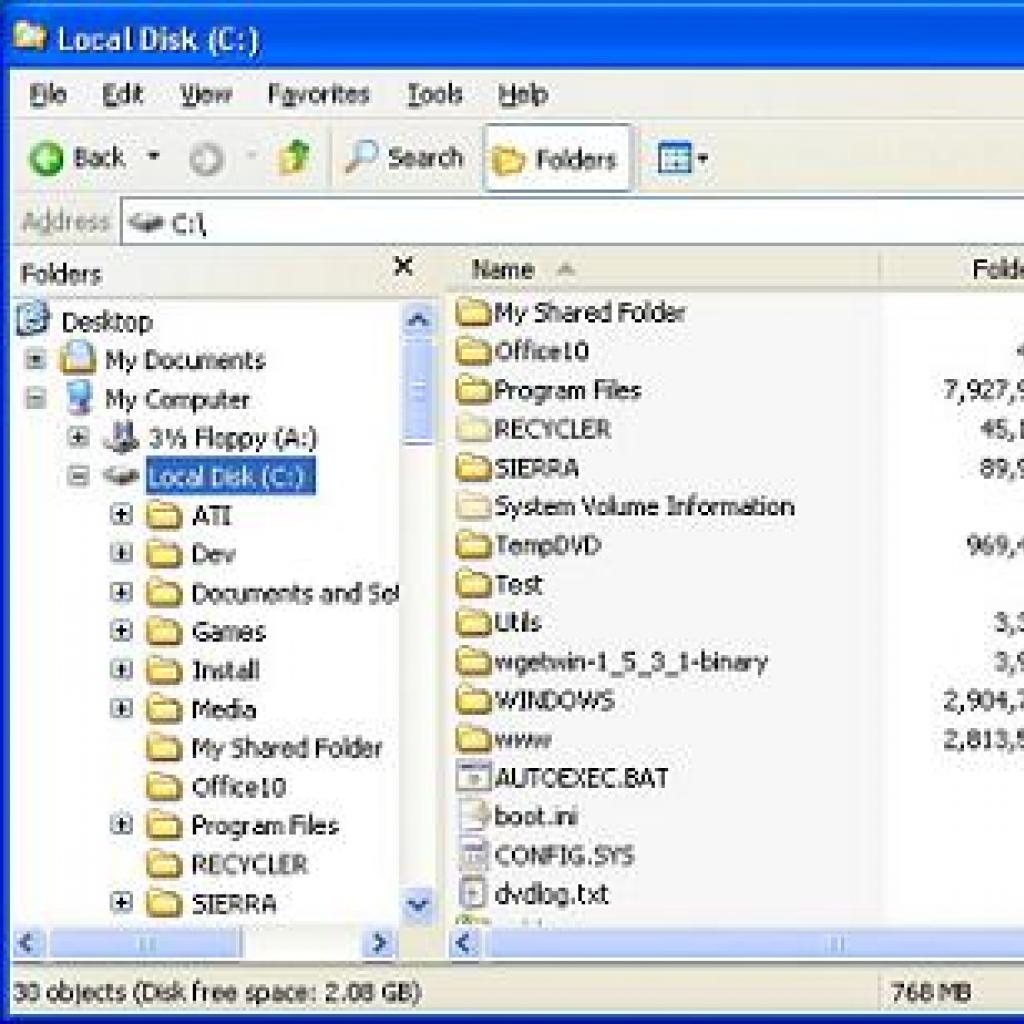Select Documents and Settings tree folder

[x=273, y=593]
